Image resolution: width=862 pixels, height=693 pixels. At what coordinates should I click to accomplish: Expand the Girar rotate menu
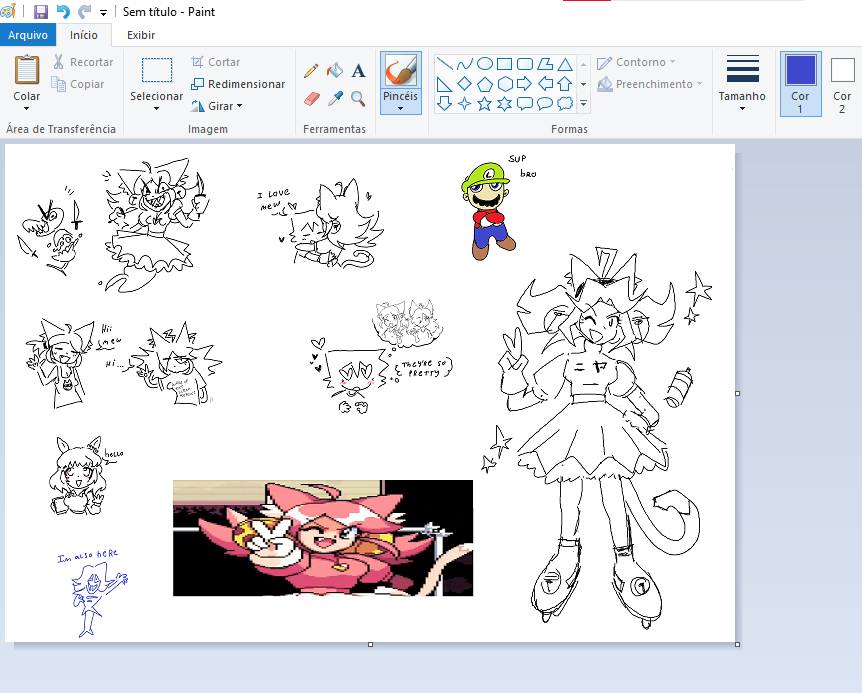click(x=217, y=106)
